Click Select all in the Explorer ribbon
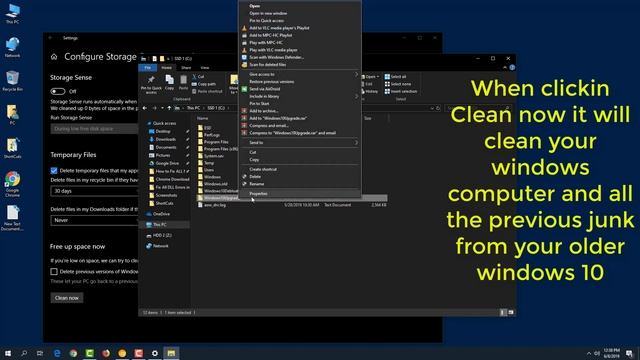 click(396, 77)
